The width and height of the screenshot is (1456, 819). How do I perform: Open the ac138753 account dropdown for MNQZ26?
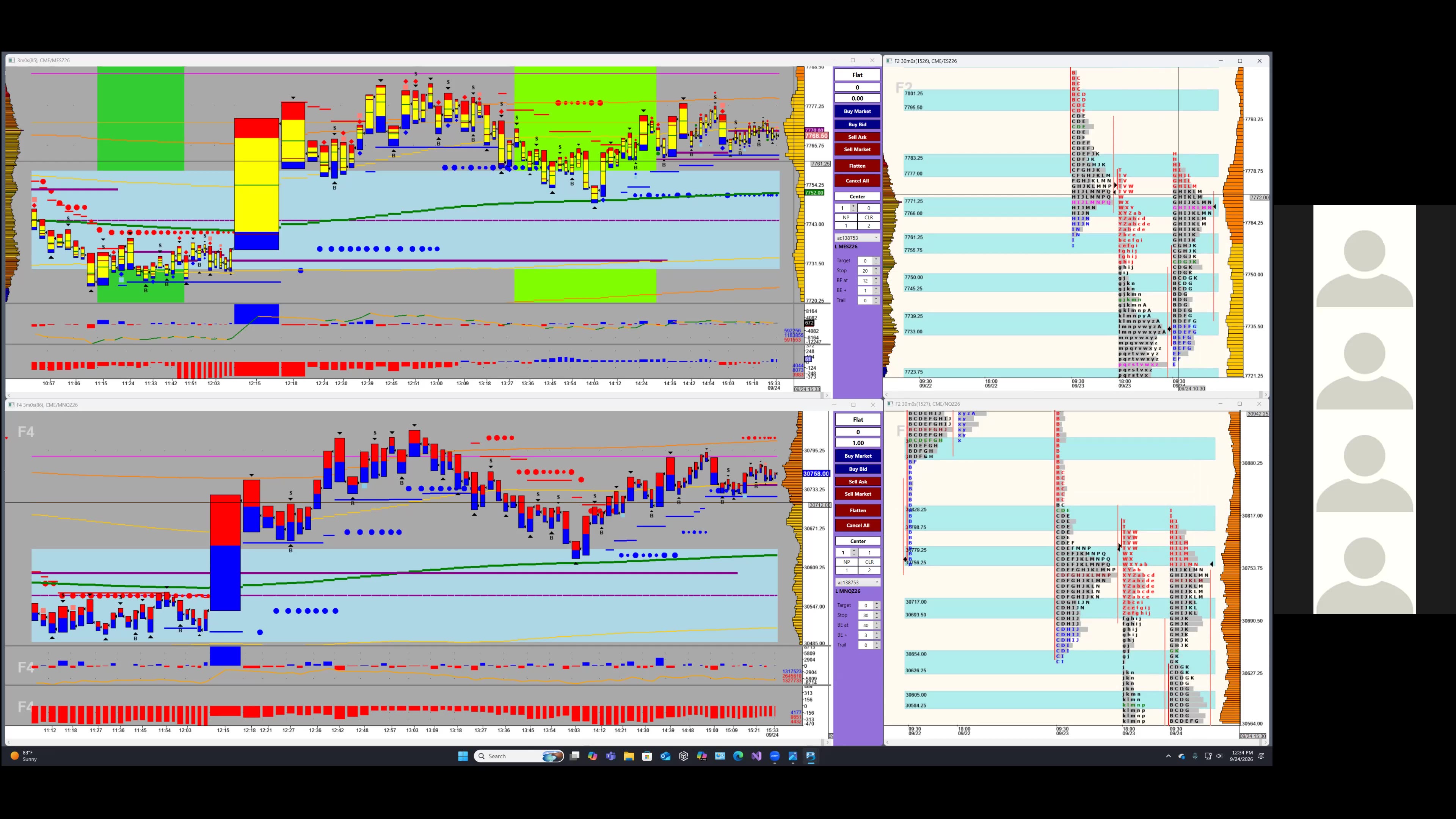(x=858, y=583)
